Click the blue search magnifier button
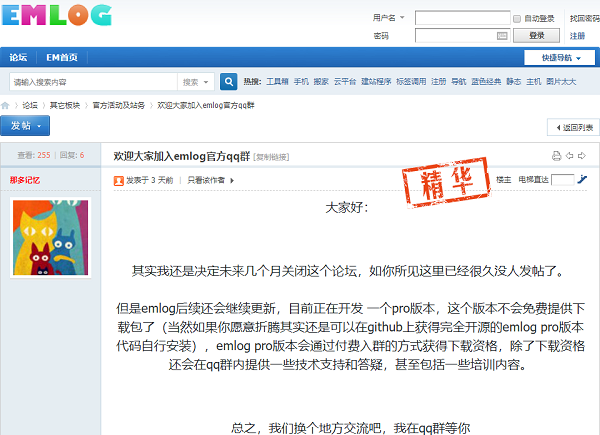 (228, 81)
